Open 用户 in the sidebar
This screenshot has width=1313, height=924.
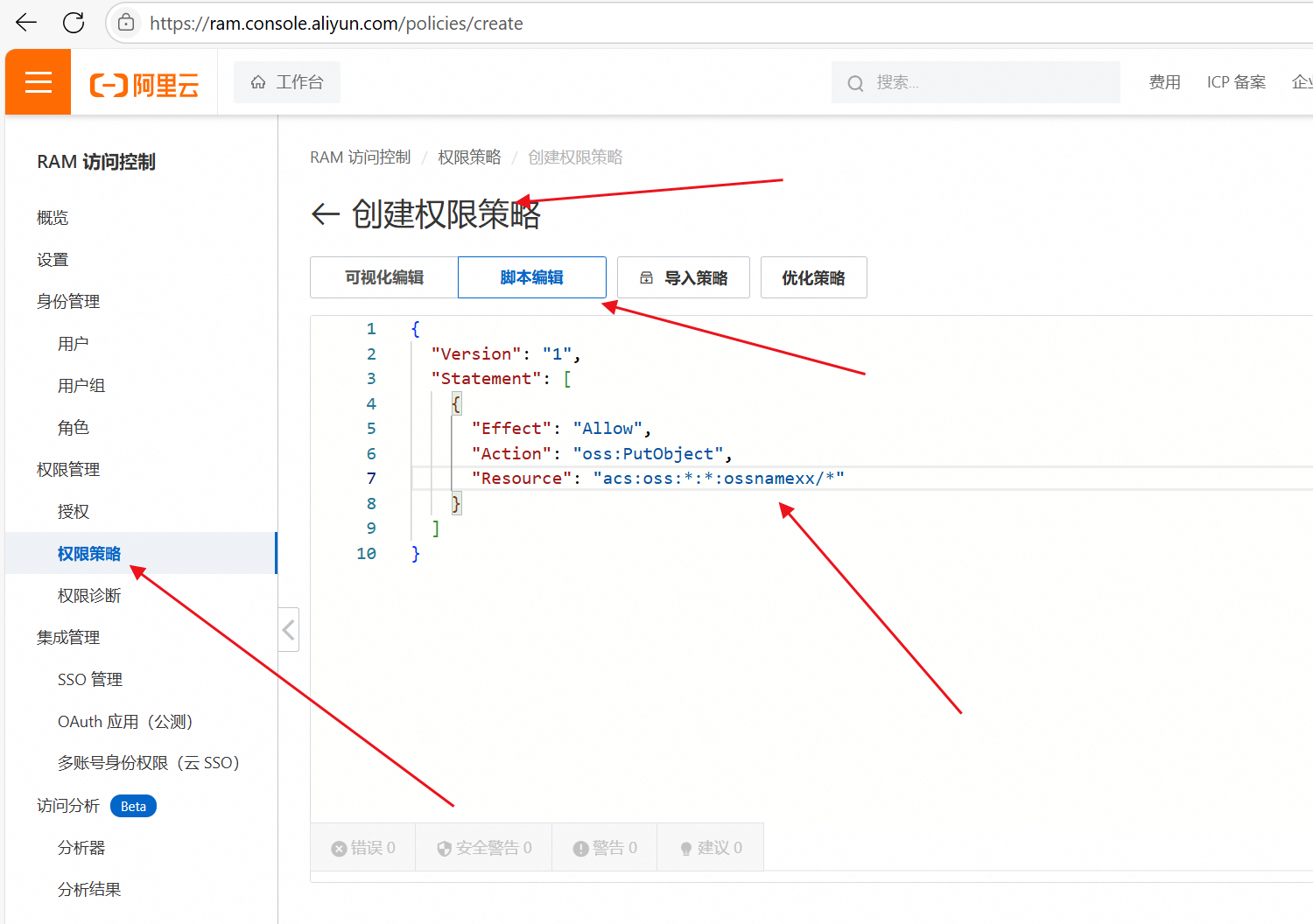[74, 344]
